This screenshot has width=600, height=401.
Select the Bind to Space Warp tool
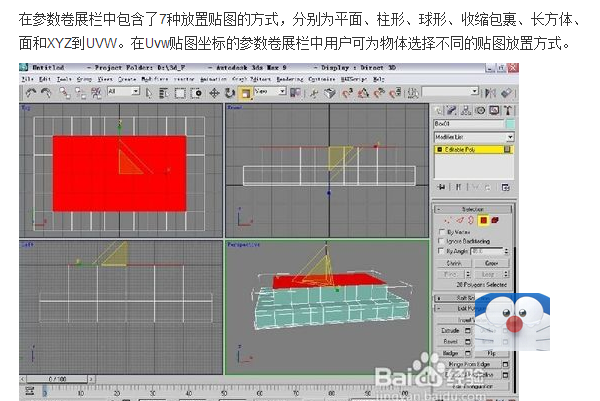click(96, 93)
